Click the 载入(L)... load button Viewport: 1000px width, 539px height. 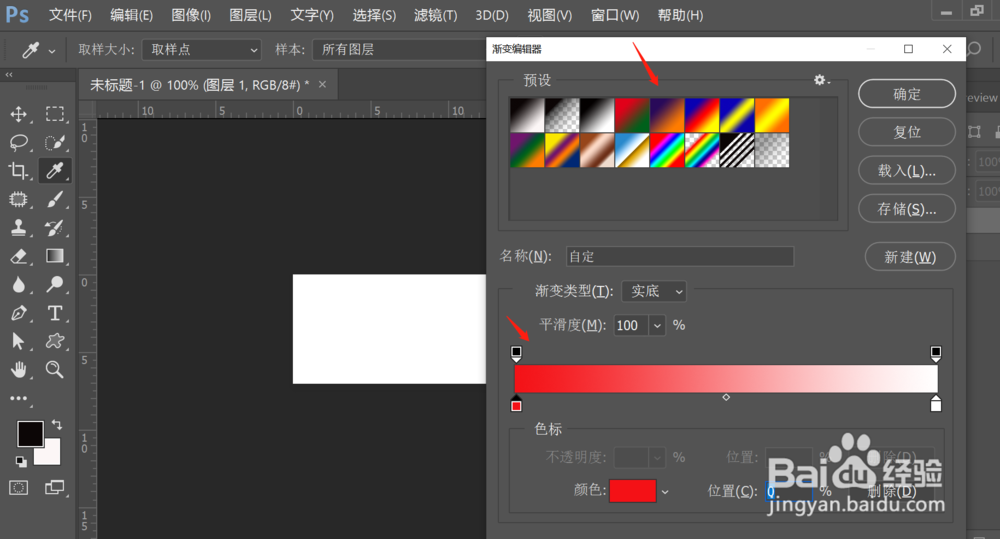(x=907, y=170)
